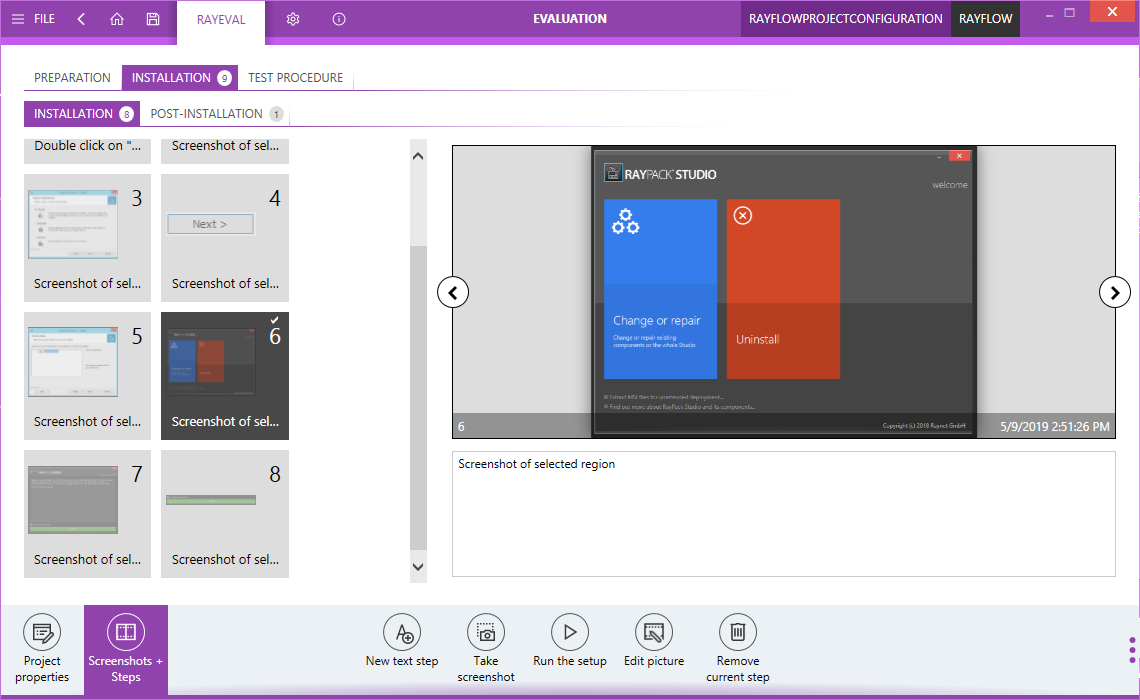
Task: Add a New text step
Action: (402, 641)
